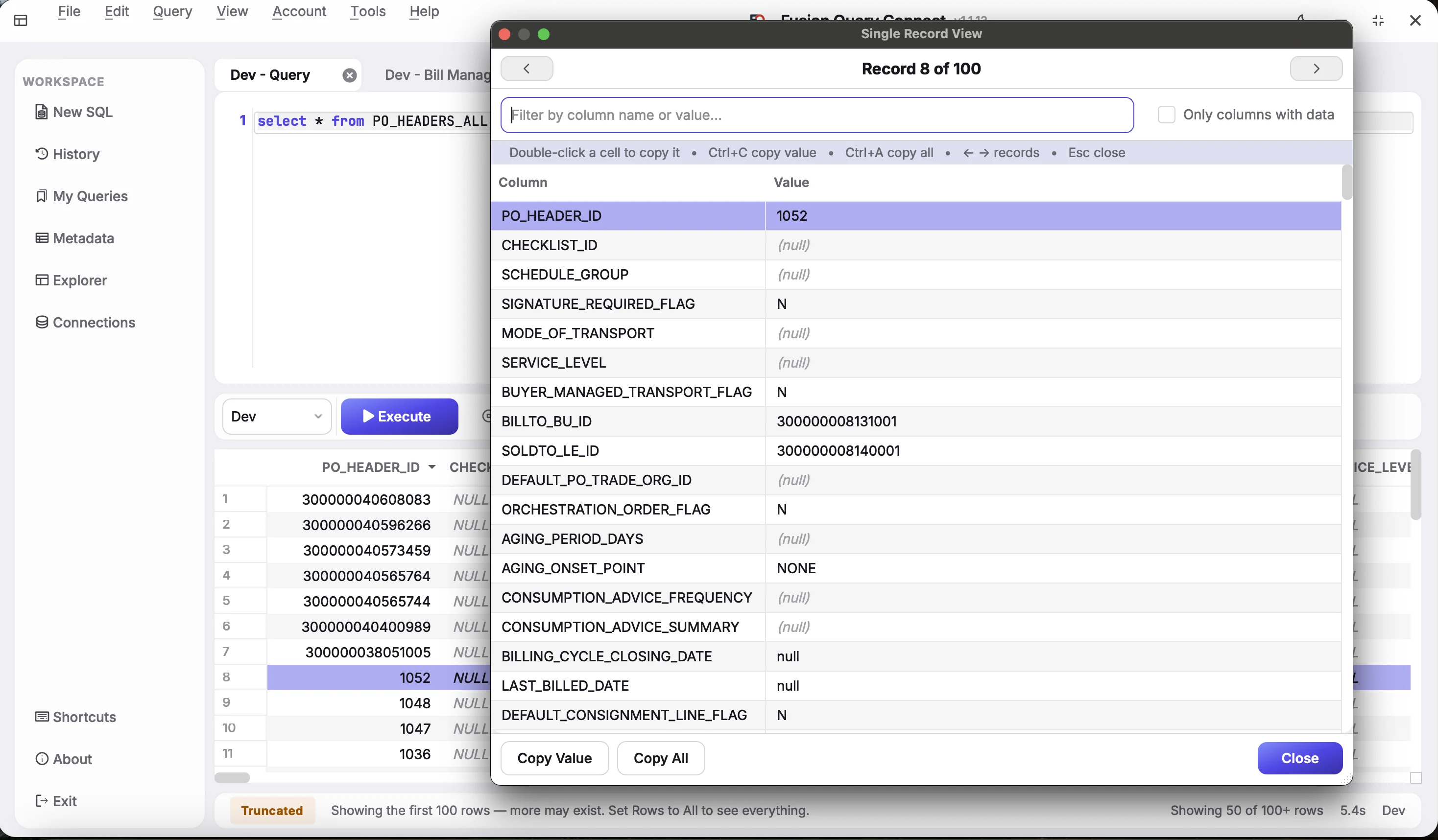Open the Help menu
Image resolution: width=1438 pixels, height=840 pixels.
424,11
